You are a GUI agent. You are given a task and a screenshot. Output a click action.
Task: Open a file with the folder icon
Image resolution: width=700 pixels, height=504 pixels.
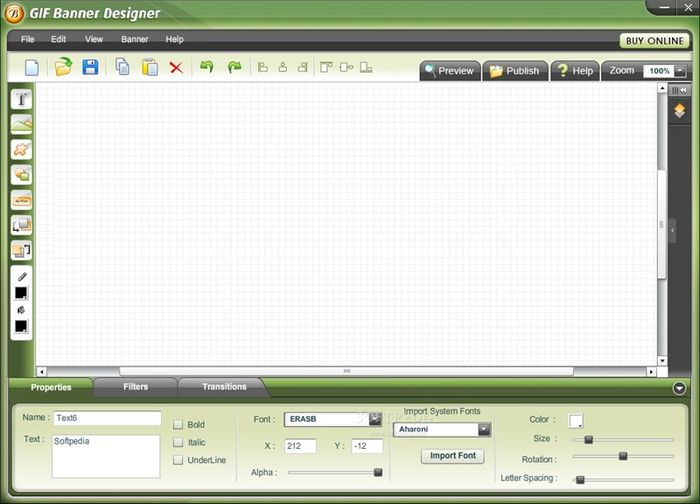point(63,67)
